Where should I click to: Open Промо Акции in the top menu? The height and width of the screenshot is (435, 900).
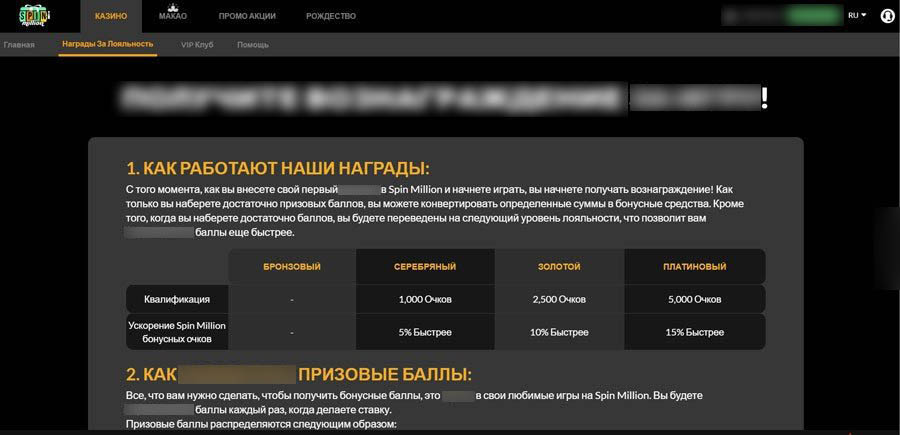[247, 16]
